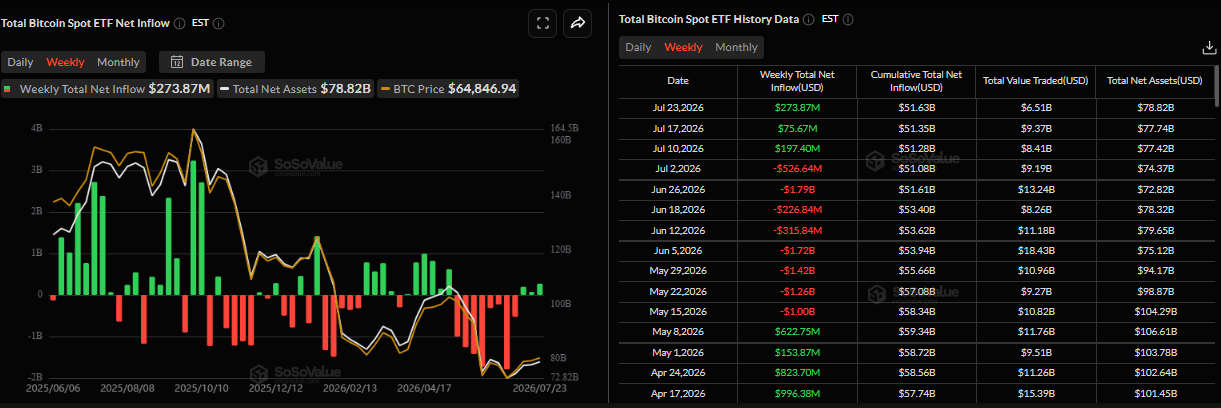Download history data with the download icon
Viewport: 1221px width, 408px height.
(x=1208, y=47)
